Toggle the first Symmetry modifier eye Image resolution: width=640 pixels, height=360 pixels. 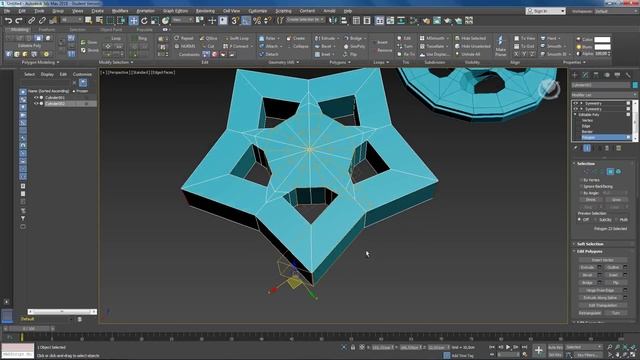[x=576, y=103]
